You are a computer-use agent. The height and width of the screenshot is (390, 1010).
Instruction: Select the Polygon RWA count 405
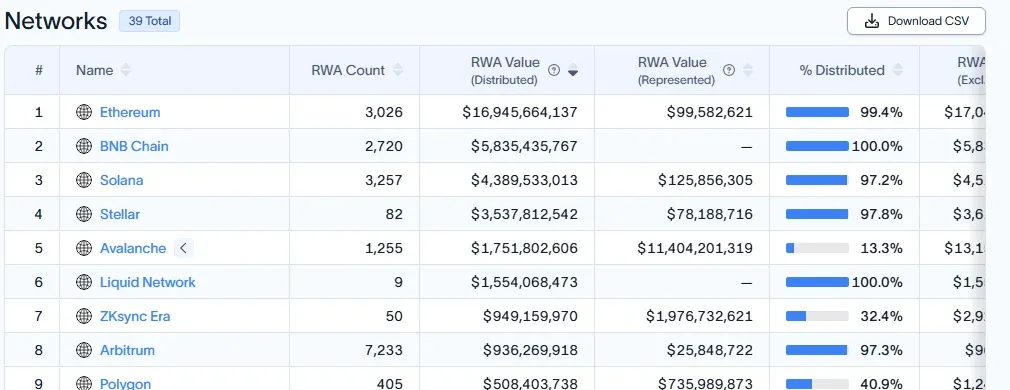pyautogui.click(x=390, y=384)
